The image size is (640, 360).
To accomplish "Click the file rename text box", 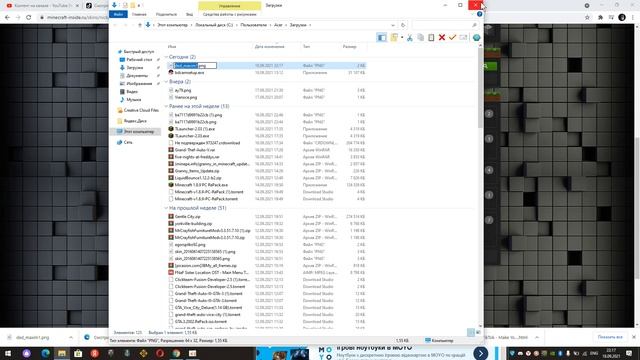I will [195, 66].
